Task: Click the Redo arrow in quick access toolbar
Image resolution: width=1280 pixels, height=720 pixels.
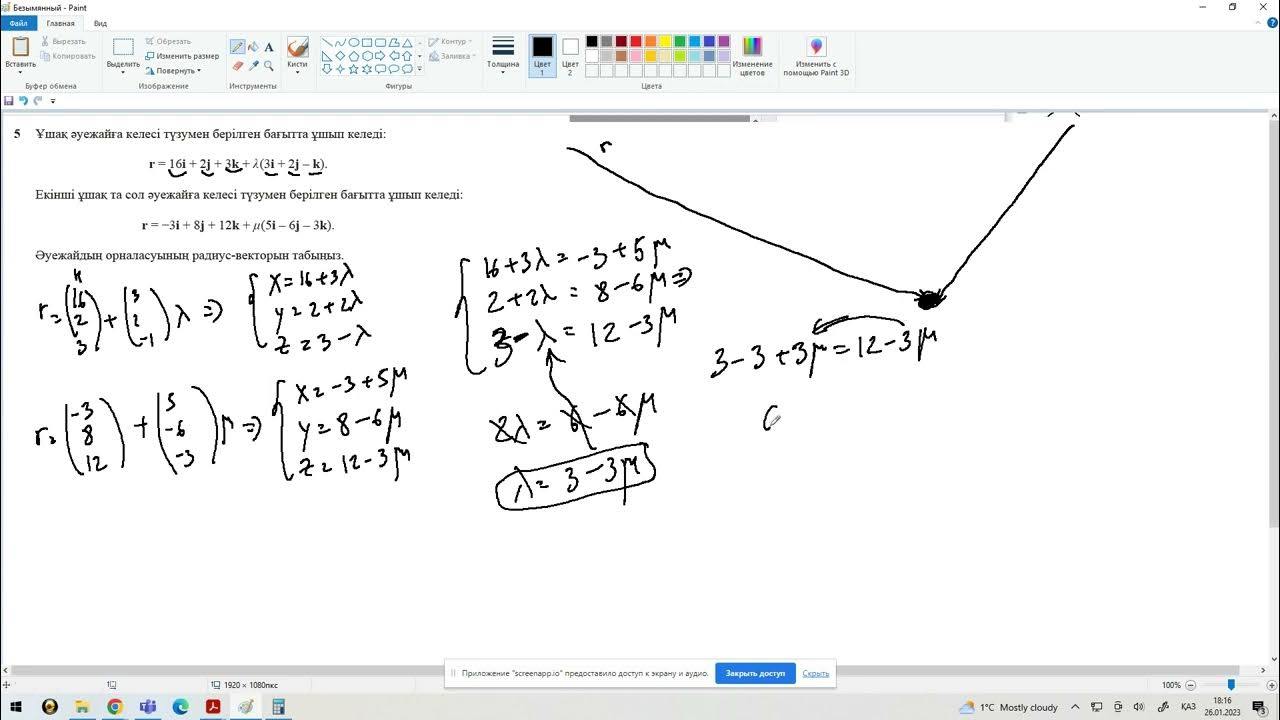Action: click(38, 101)
